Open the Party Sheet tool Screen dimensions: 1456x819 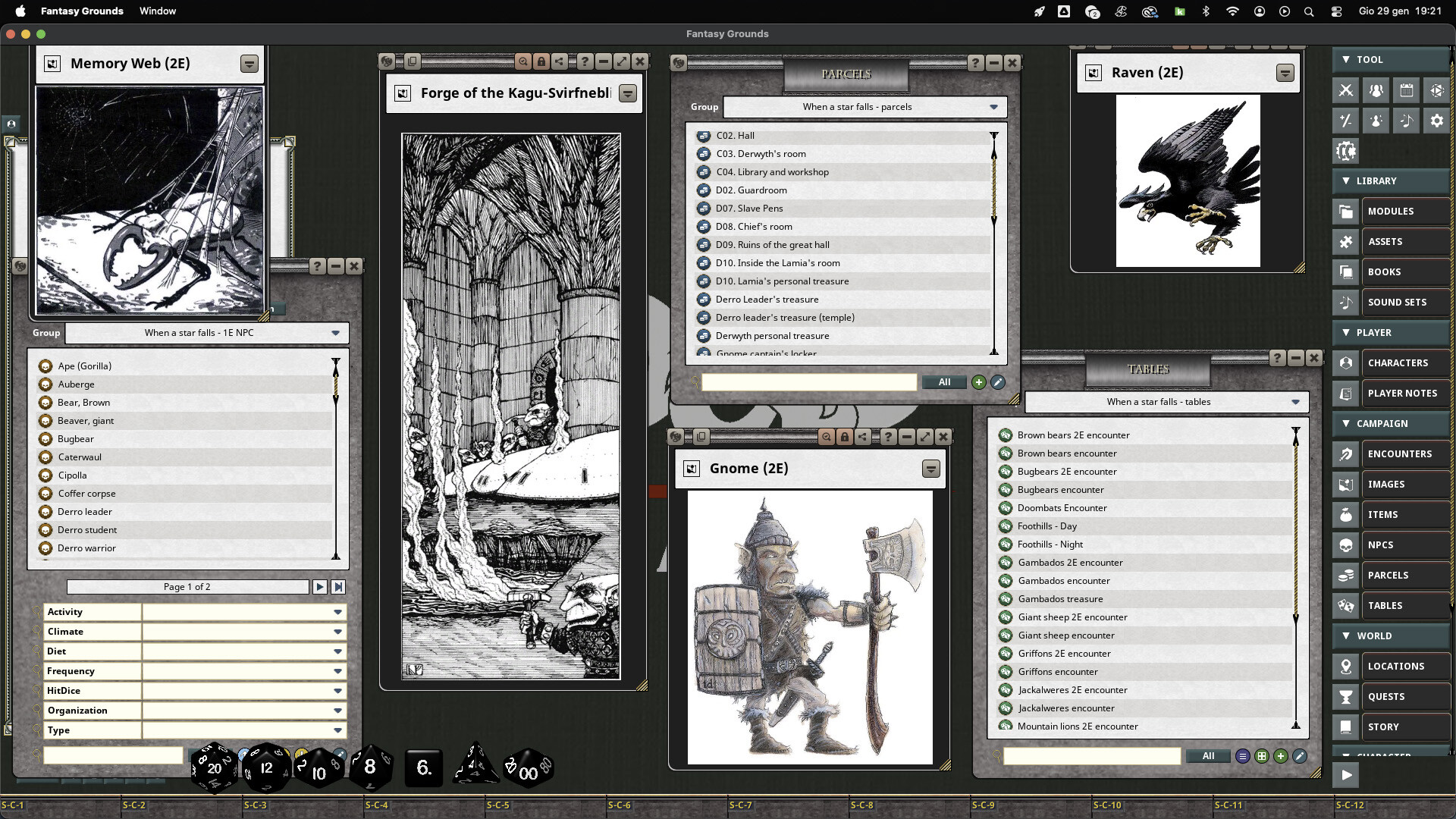point(1376,89)
